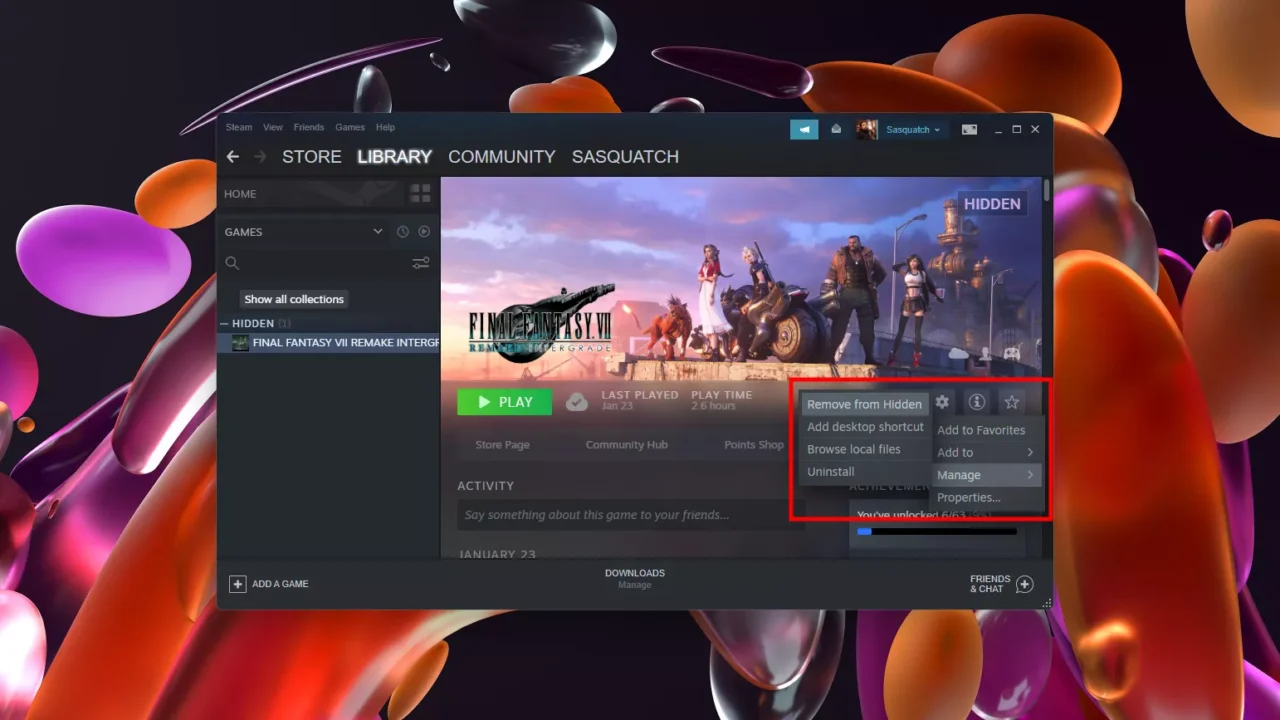Click PLAY TIME 2.6 hours text
Image resolution: width=1280 pixels, height=720 pixels.
[722, 401]
